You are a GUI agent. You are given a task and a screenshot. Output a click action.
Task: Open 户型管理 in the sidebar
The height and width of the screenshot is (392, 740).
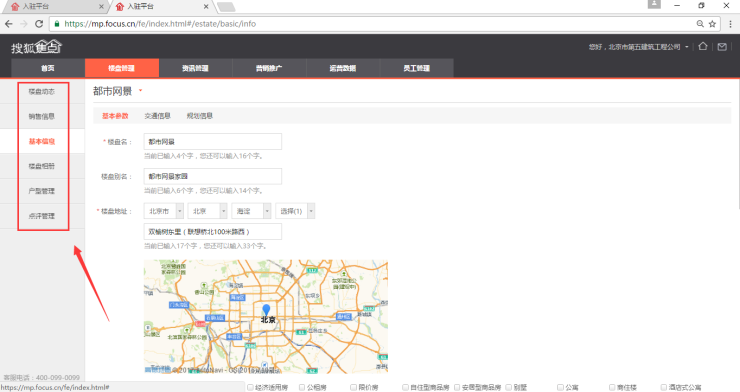[42, 191]
